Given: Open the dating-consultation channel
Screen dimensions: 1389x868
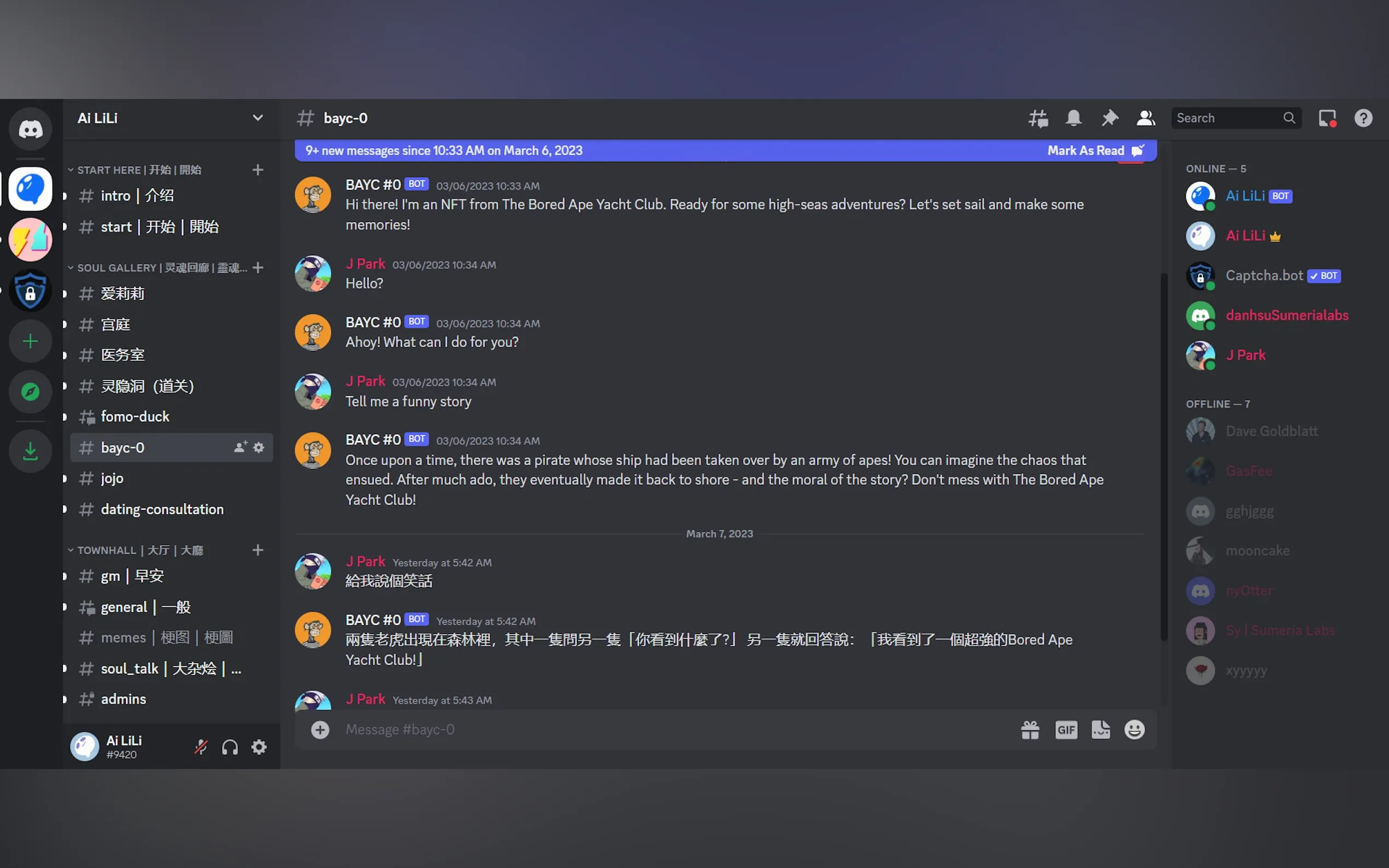Looking at the screenshot, I should coord(171,510).
